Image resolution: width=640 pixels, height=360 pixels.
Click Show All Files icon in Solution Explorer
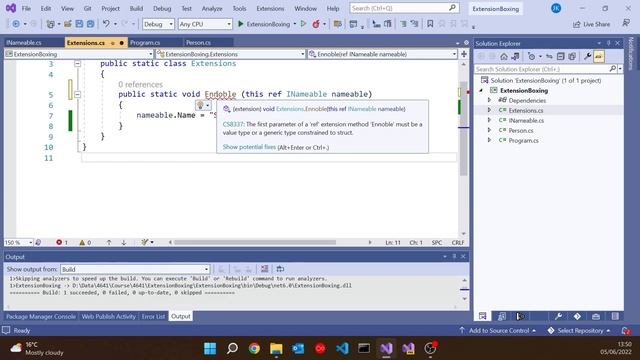click(572, 56)
